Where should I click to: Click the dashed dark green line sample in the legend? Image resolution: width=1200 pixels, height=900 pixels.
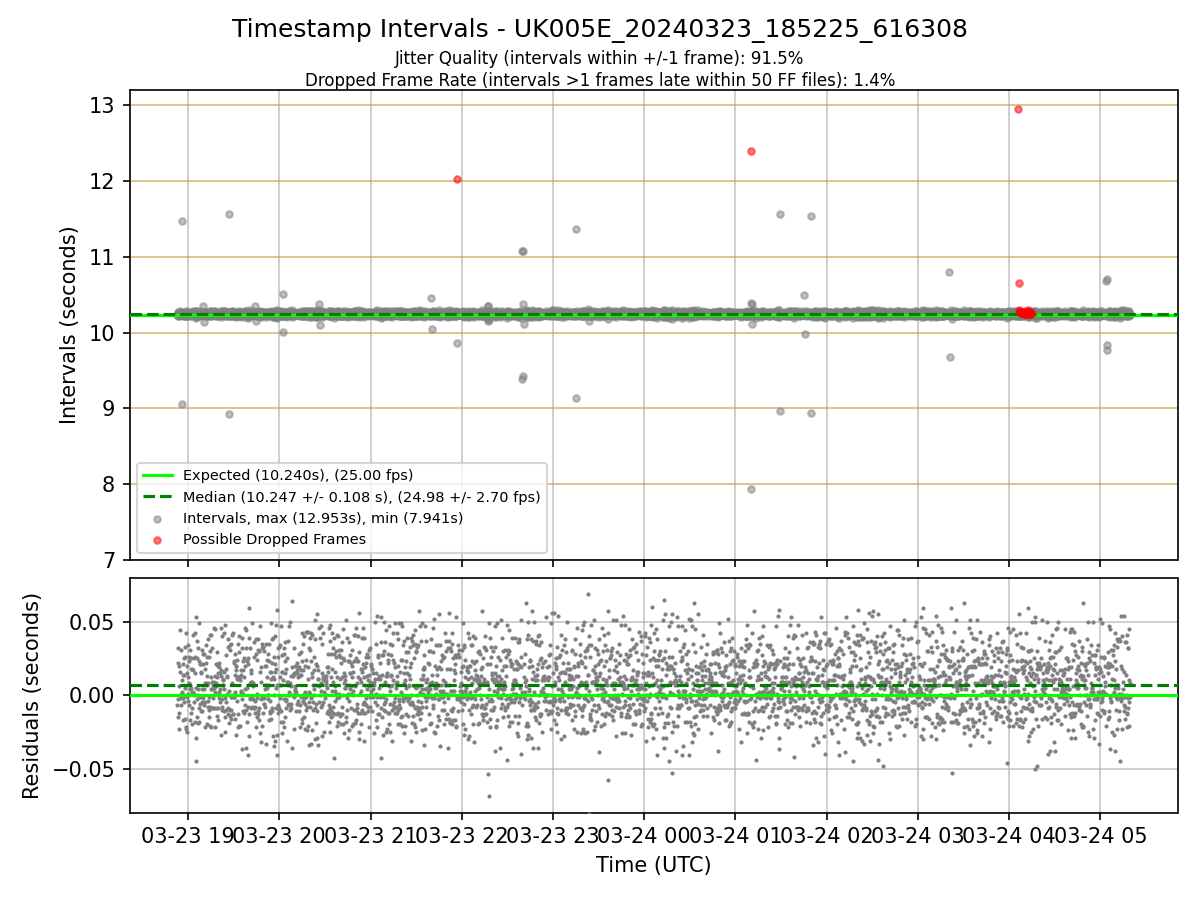pos(158,496)
